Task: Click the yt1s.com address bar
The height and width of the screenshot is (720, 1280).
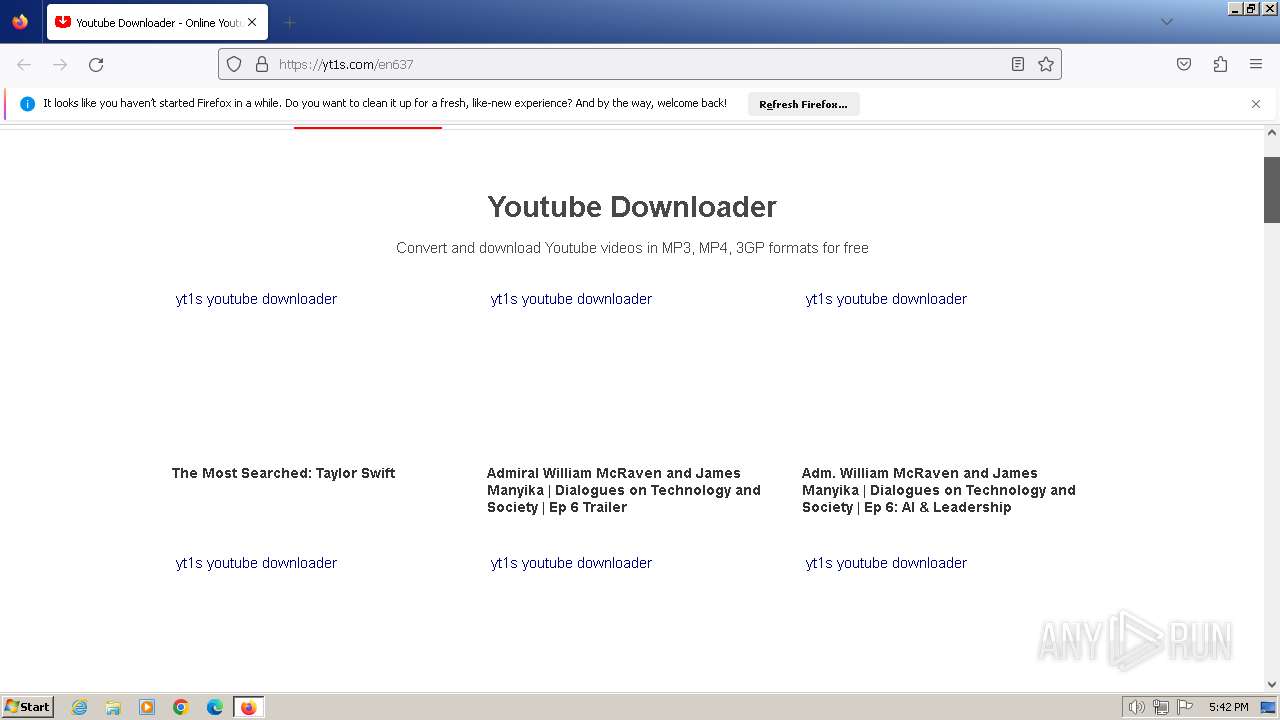Action: point(640,64)
